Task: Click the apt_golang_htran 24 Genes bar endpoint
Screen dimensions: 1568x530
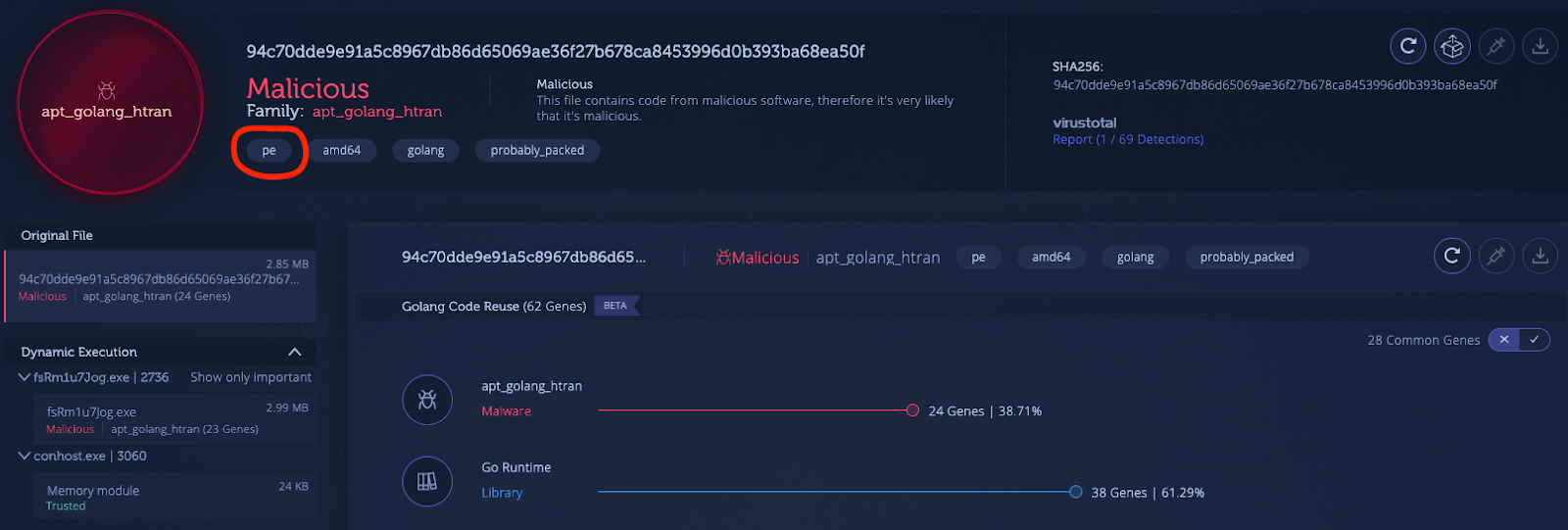Action: click(x=912, y=410)
